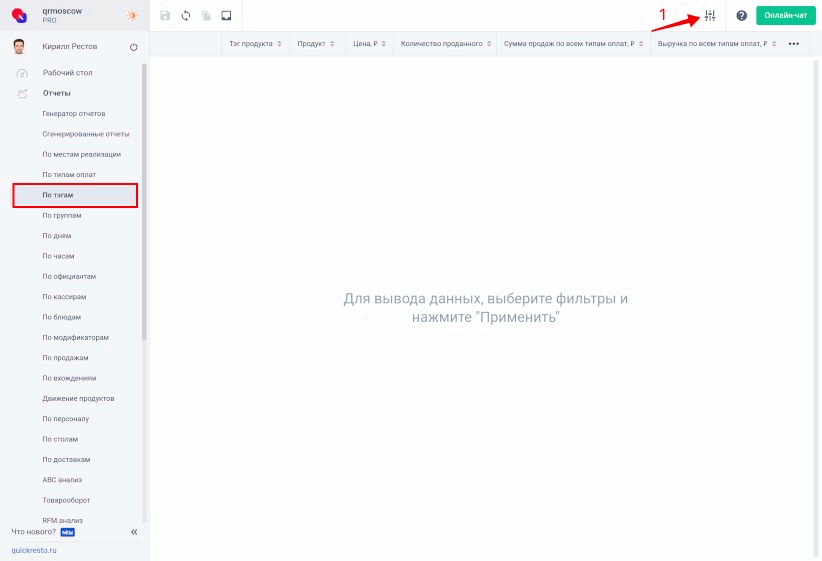Open the Онлайн-чат button
Screen dimensions: 822x561
click(785, 16)
